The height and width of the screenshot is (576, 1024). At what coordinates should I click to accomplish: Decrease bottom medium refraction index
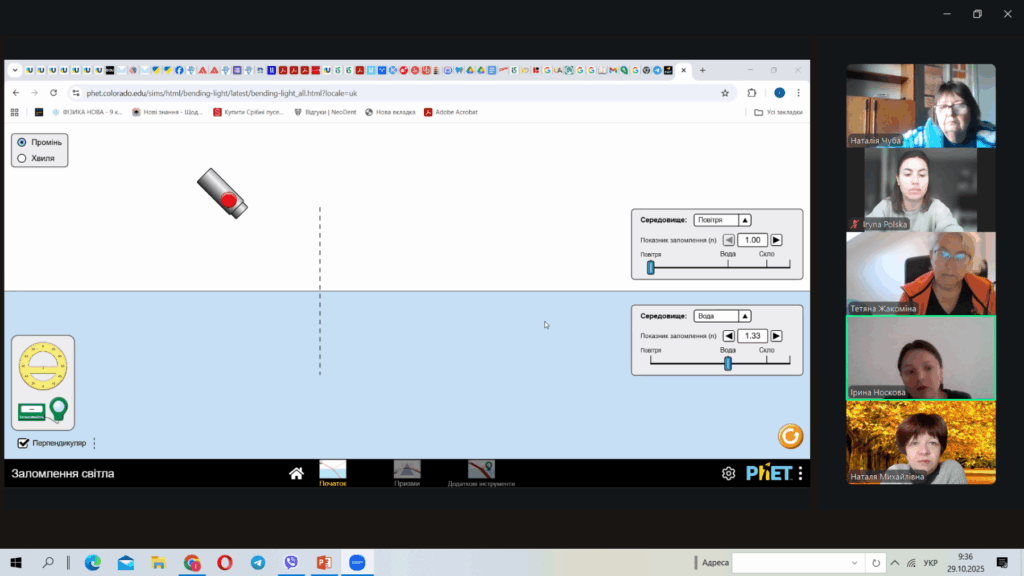point(729,336)
